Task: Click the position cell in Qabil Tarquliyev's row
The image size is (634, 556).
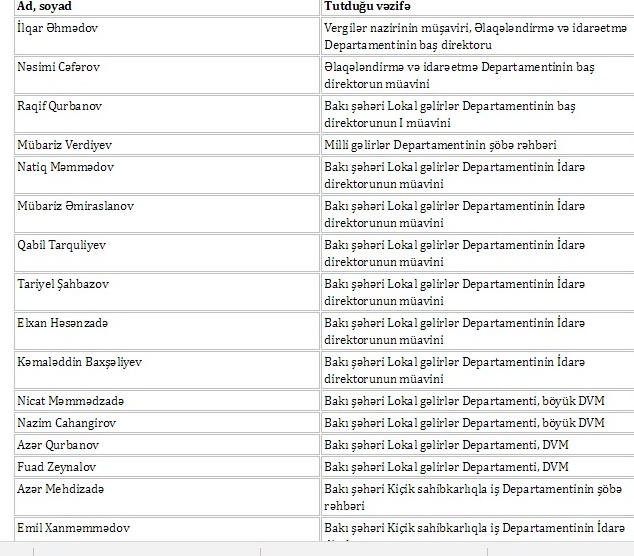Action: [x=478, y=253]
